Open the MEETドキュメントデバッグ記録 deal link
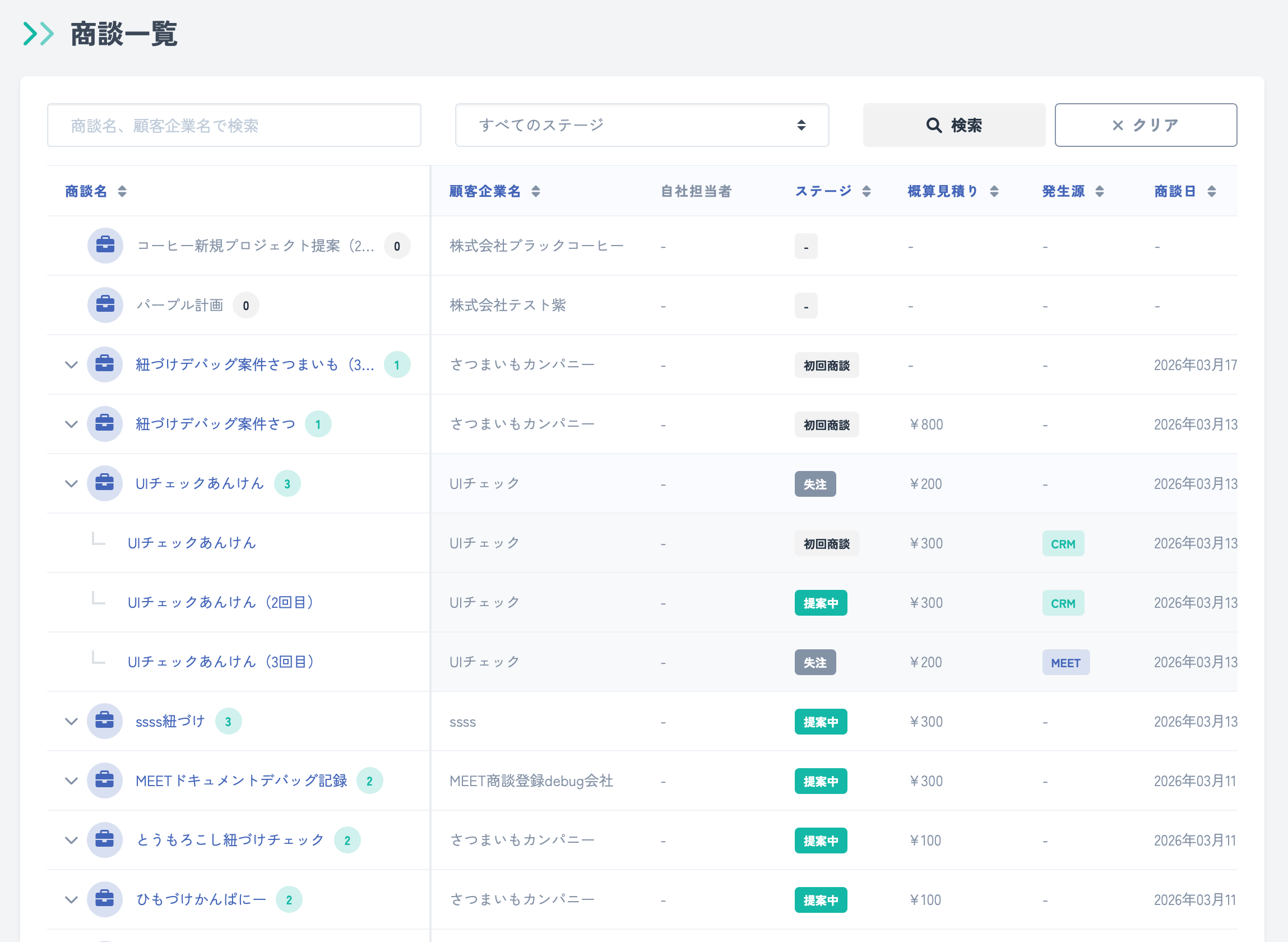Screen dimensions: 1288x942 [241, 781]
